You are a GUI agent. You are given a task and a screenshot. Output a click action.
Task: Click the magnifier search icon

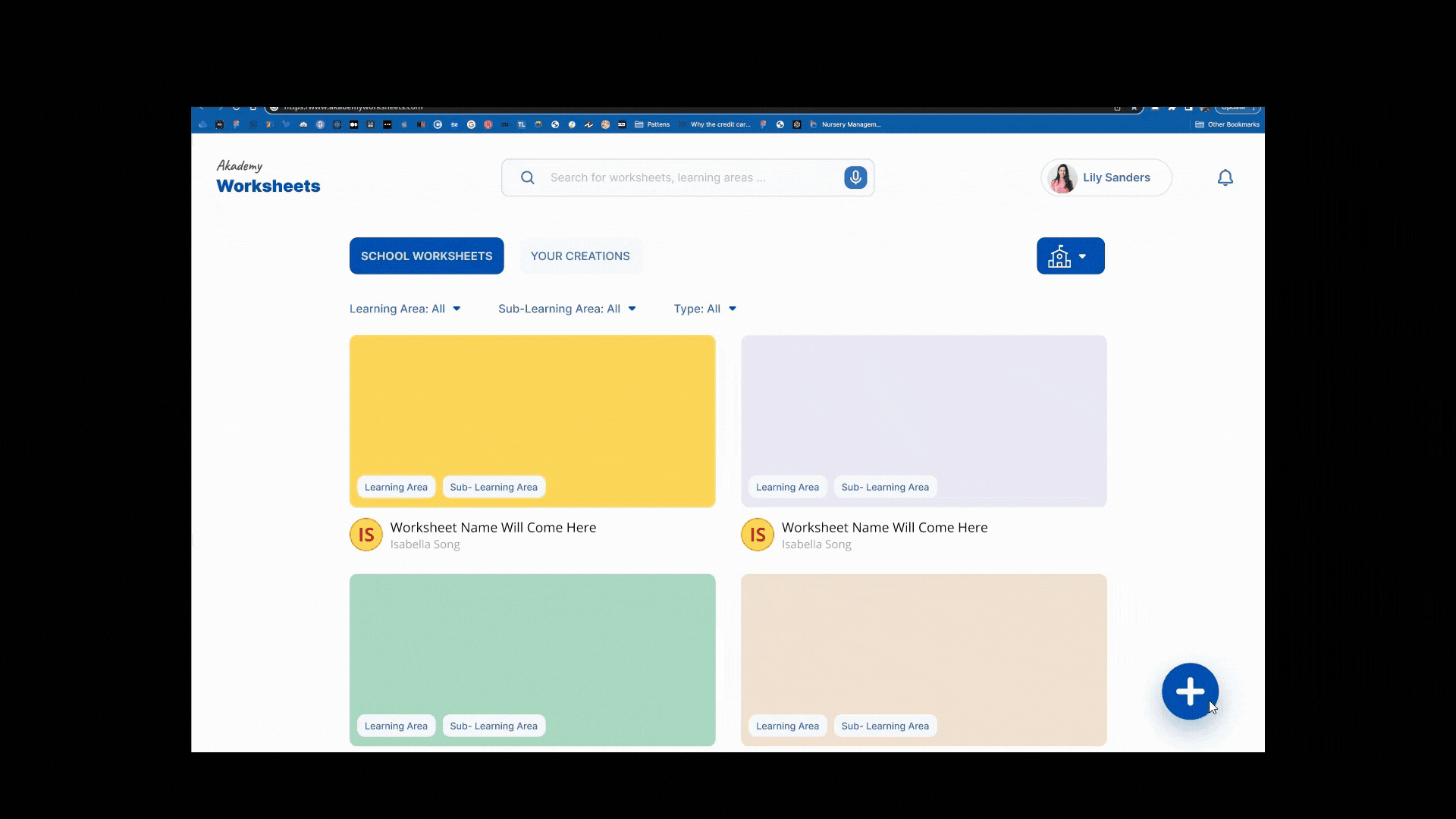pyautogui.click(x=528, y=177)
